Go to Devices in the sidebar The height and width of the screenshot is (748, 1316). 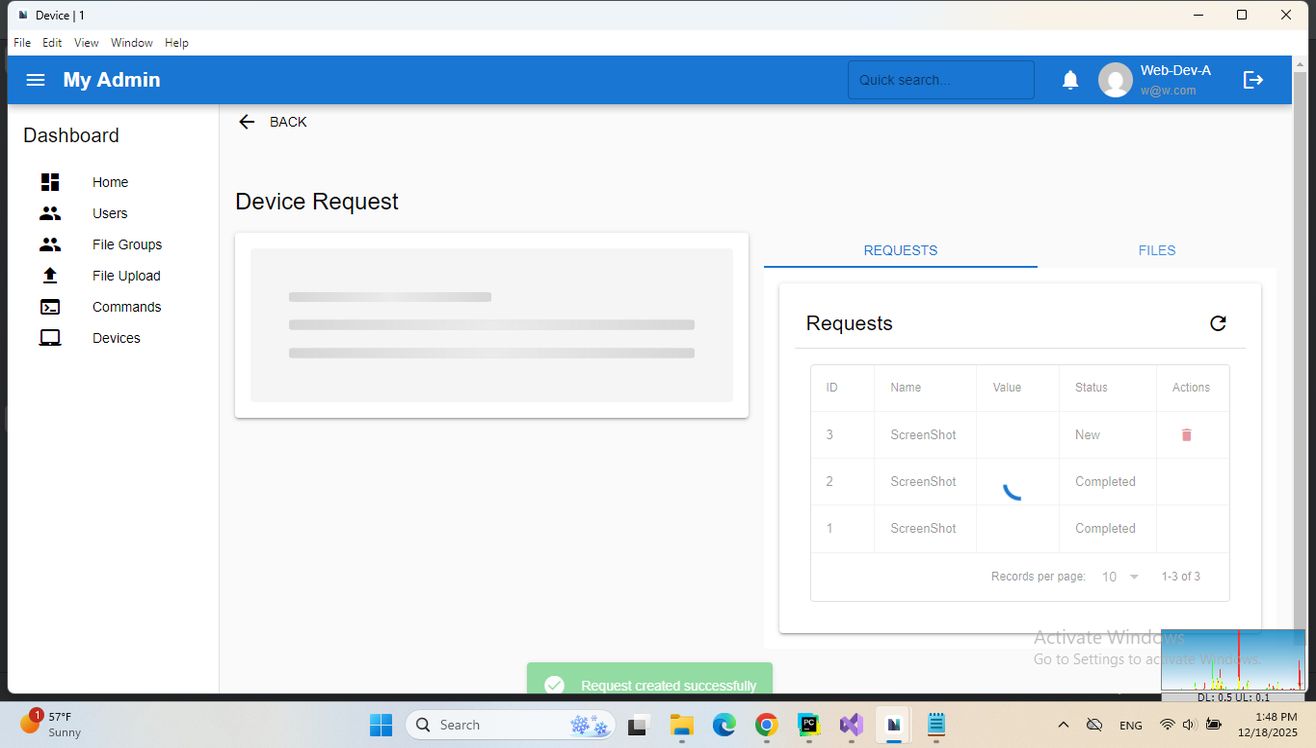116,338
